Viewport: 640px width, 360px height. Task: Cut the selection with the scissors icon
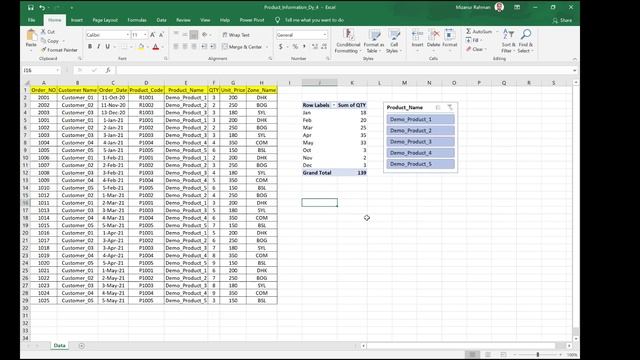click(x=47, y=32)
